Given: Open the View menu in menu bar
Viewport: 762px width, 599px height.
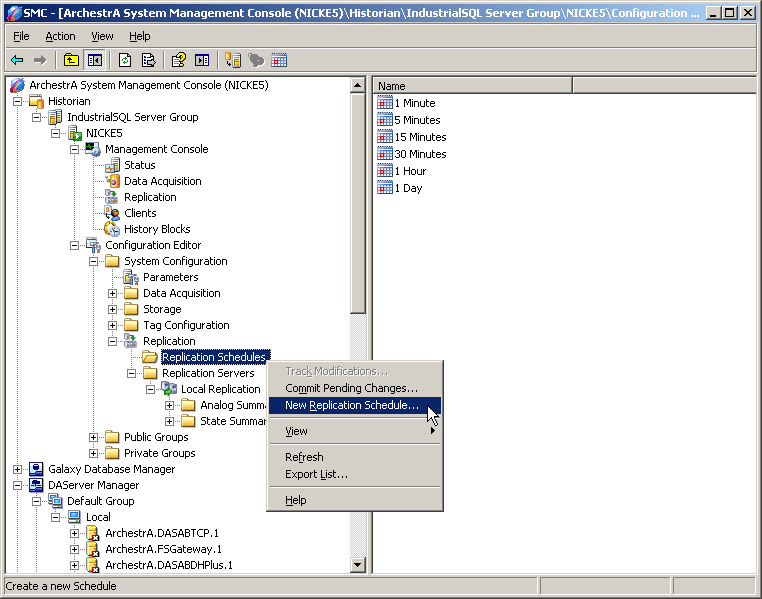Looking at the screenshot, I should pyautogui.click(x=102, y=36).
